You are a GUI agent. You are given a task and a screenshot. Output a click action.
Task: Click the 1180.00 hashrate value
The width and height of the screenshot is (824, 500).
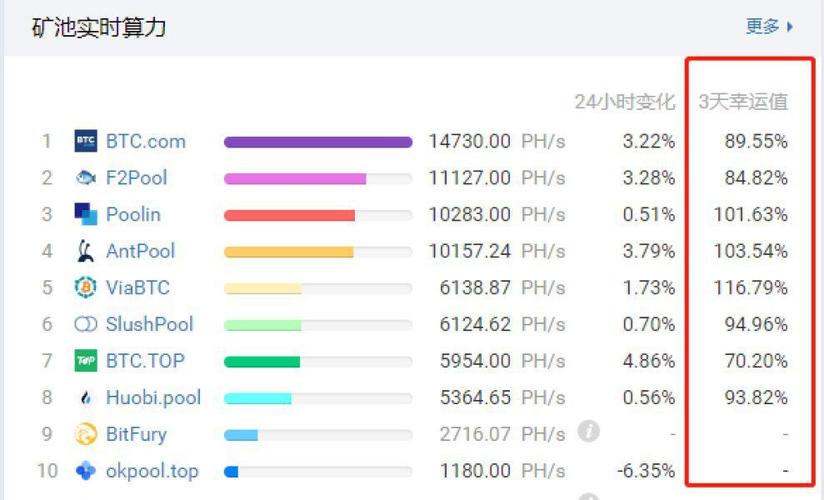(475, 471)
